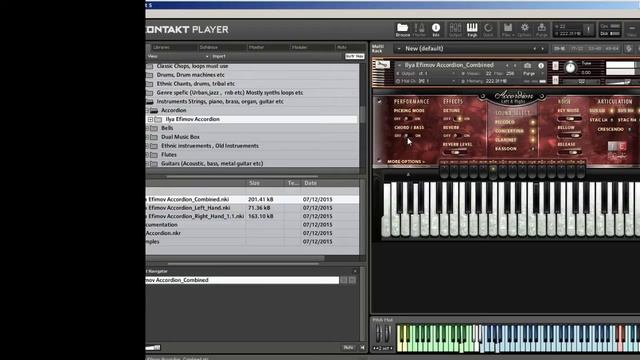The width and height of the screenshot is (640, 360).
Task: Click the Solo button on instrument header
Action: [x=556, y=66]
